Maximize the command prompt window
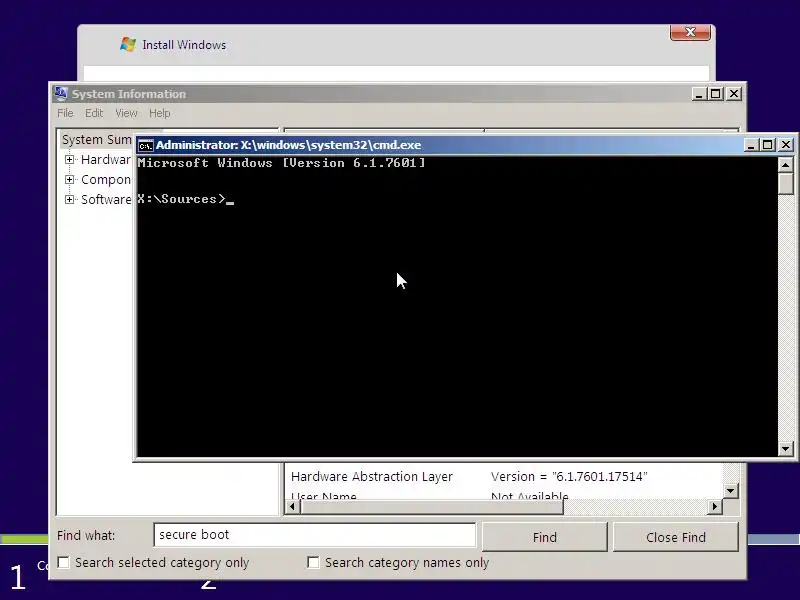Screen dimensions: 800x600 point(767,145)
